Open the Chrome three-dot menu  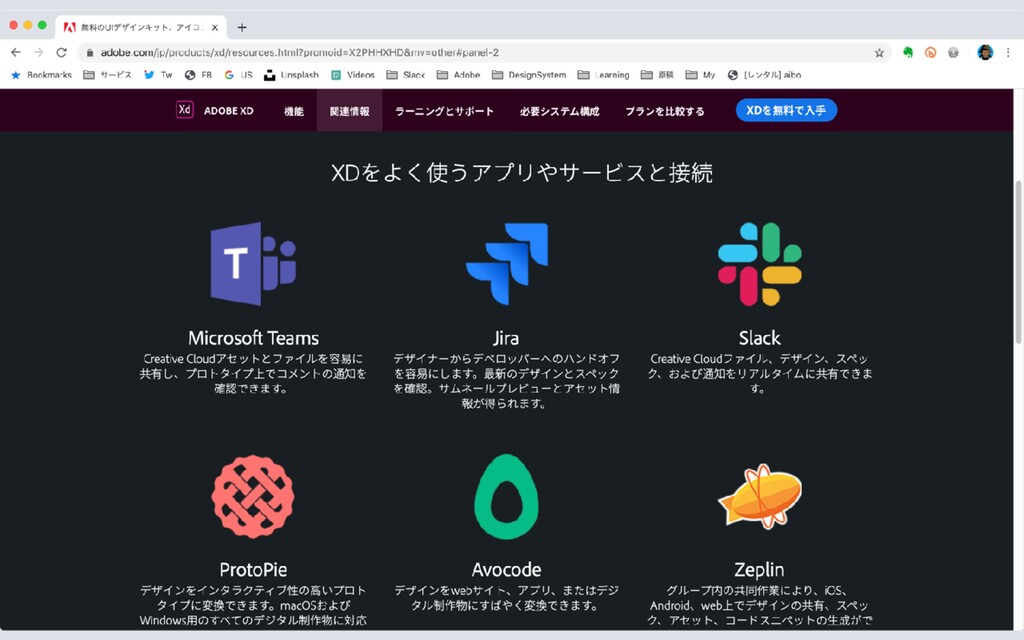[x=1008, y=52]
